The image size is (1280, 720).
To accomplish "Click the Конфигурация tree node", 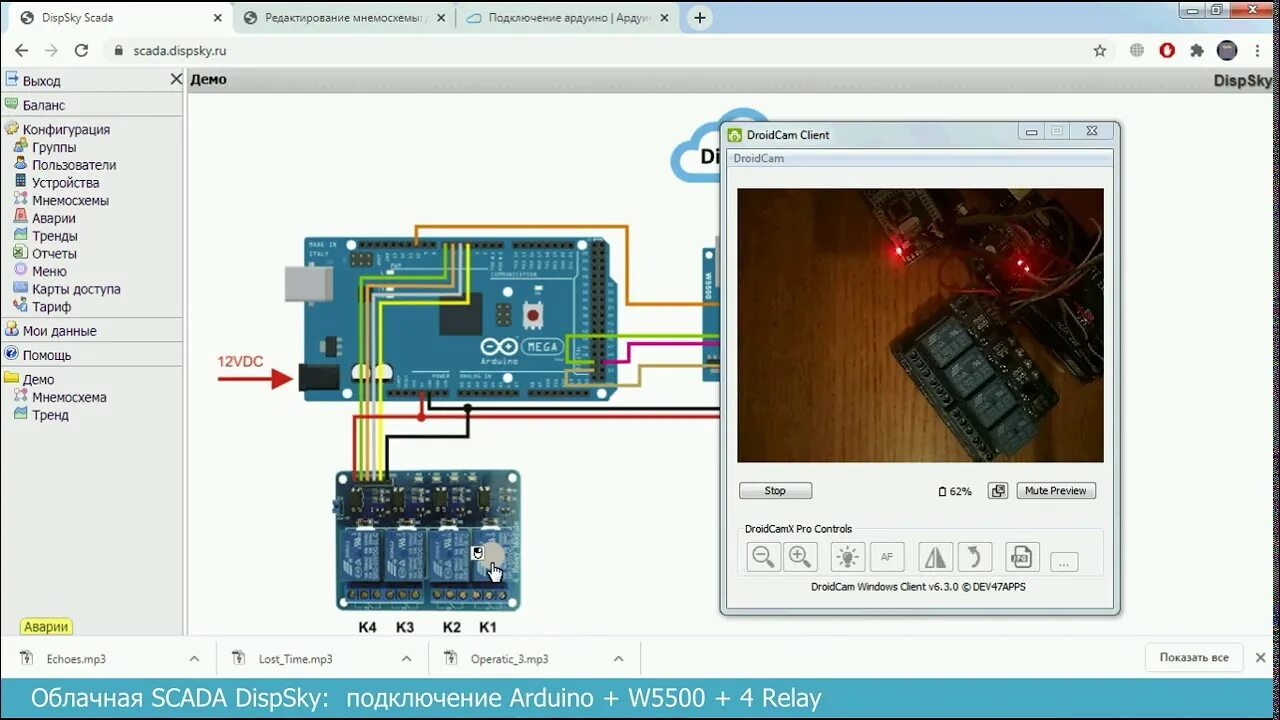I will point(66,129).
